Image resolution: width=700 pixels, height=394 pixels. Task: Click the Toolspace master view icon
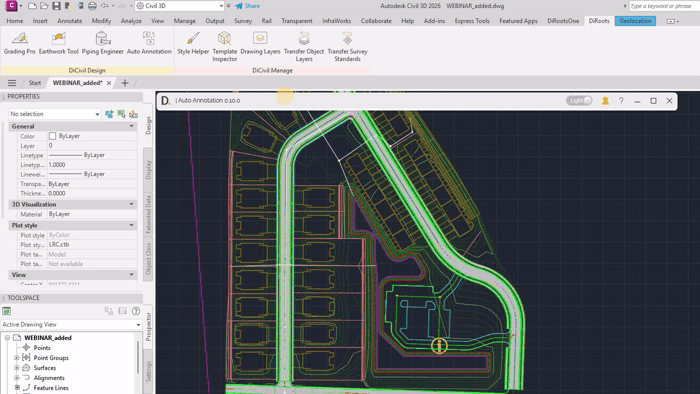[x=6, y=311]
